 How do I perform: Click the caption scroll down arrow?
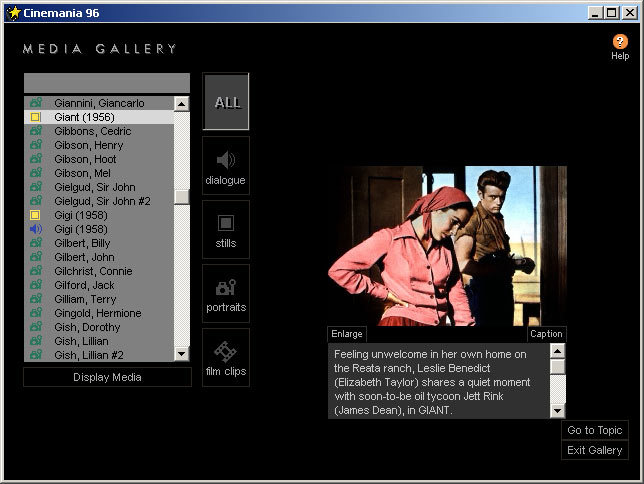tap(557, 410)
